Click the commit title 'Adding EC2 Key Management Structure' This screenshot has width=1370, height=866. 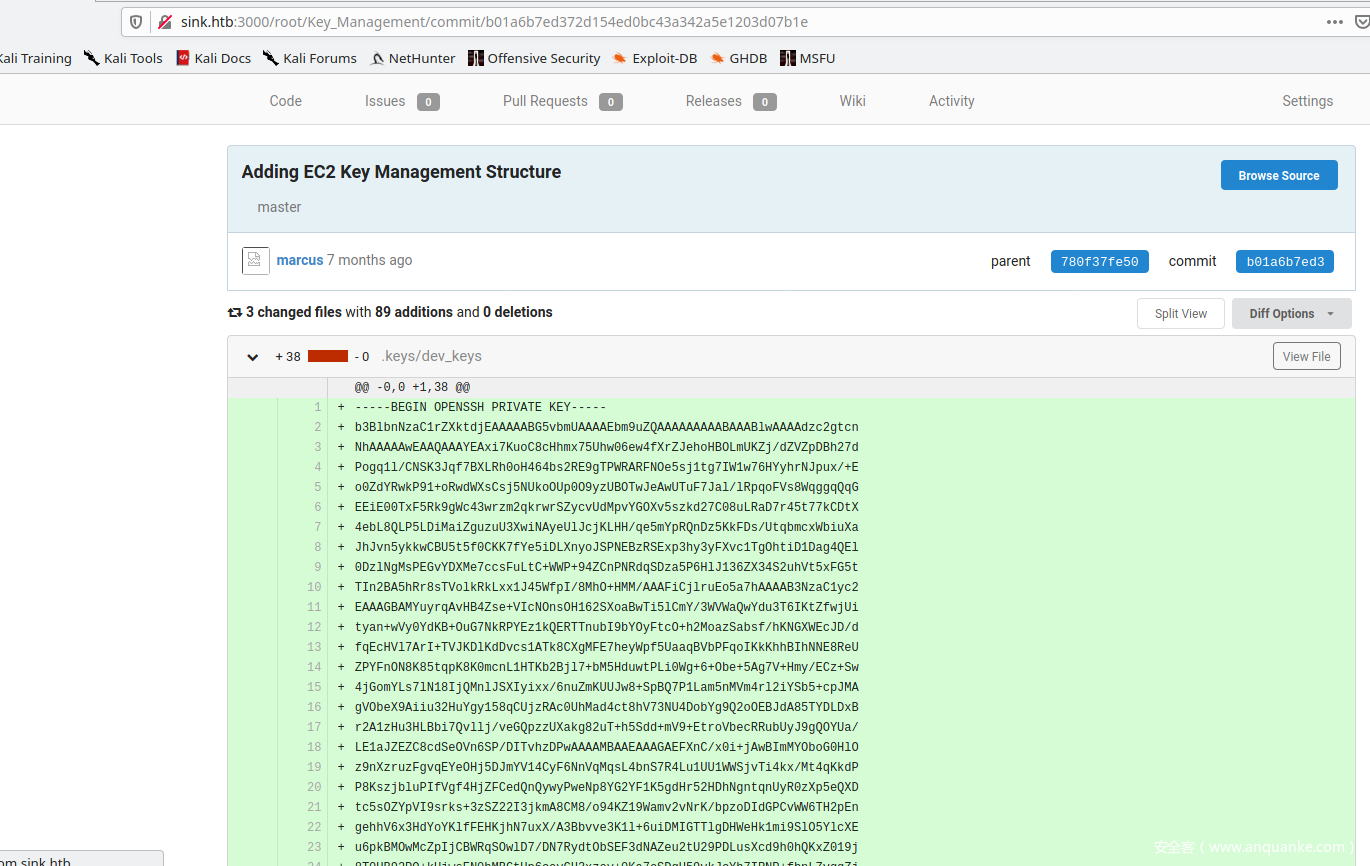(401, 172)
